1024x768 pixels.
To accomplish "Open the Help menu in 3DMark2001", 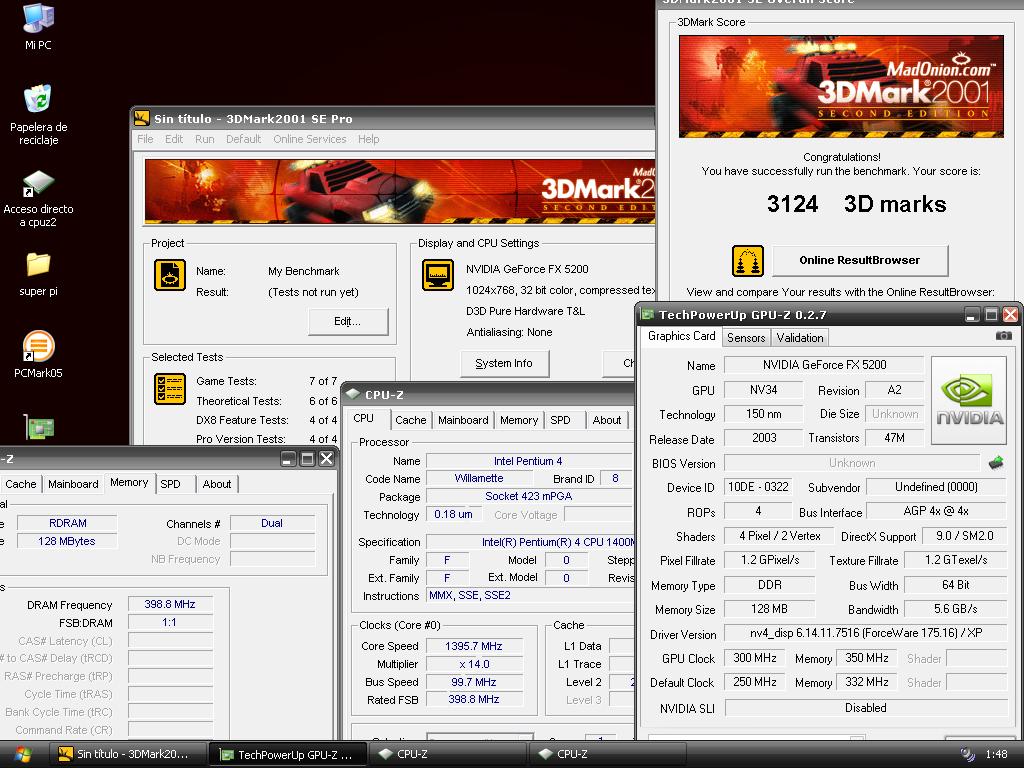I will tap(368, 139).
